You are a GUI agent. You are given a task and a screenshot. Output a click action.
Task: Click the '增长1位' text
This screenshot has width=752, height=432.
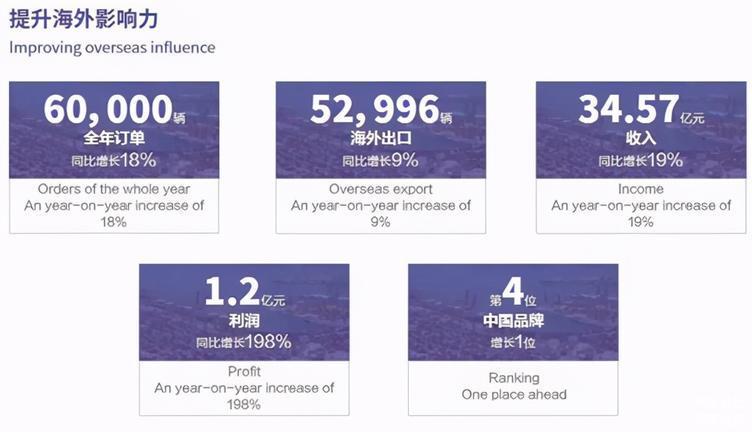513,342
